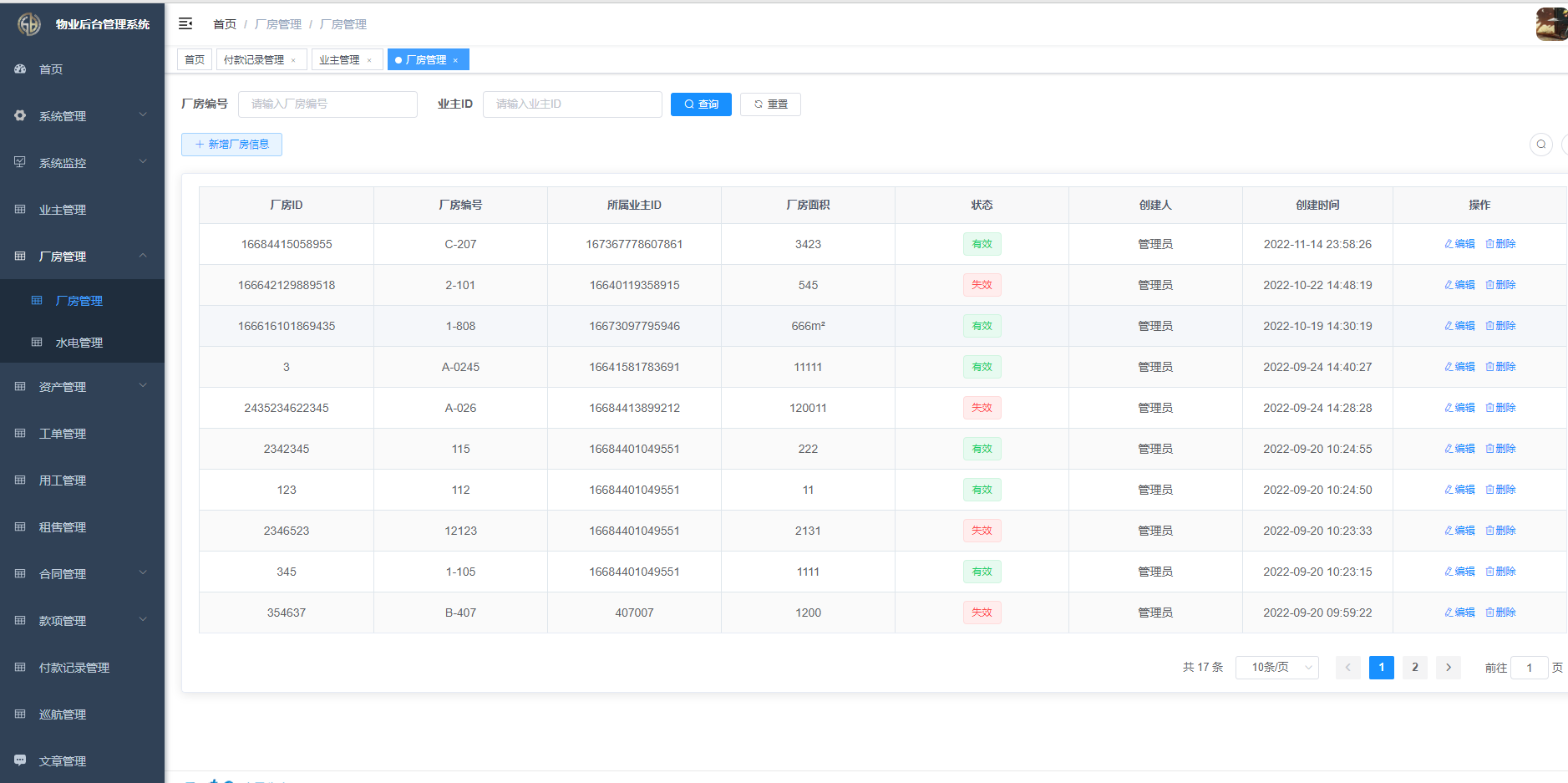Delete the 1-105 factory row

pos(1500,572)
